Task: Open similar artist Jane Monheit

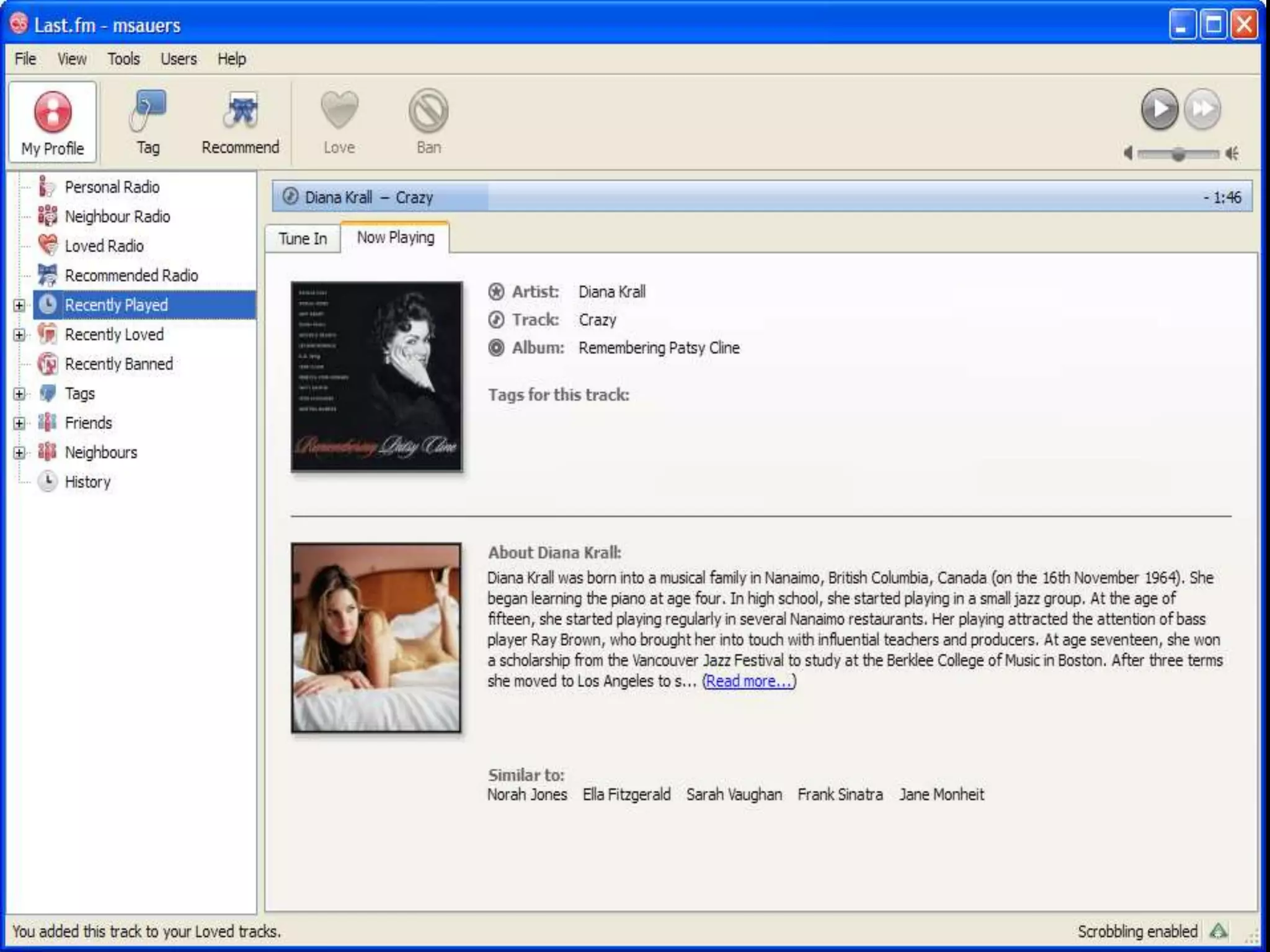Action: [x=941, y=795]
